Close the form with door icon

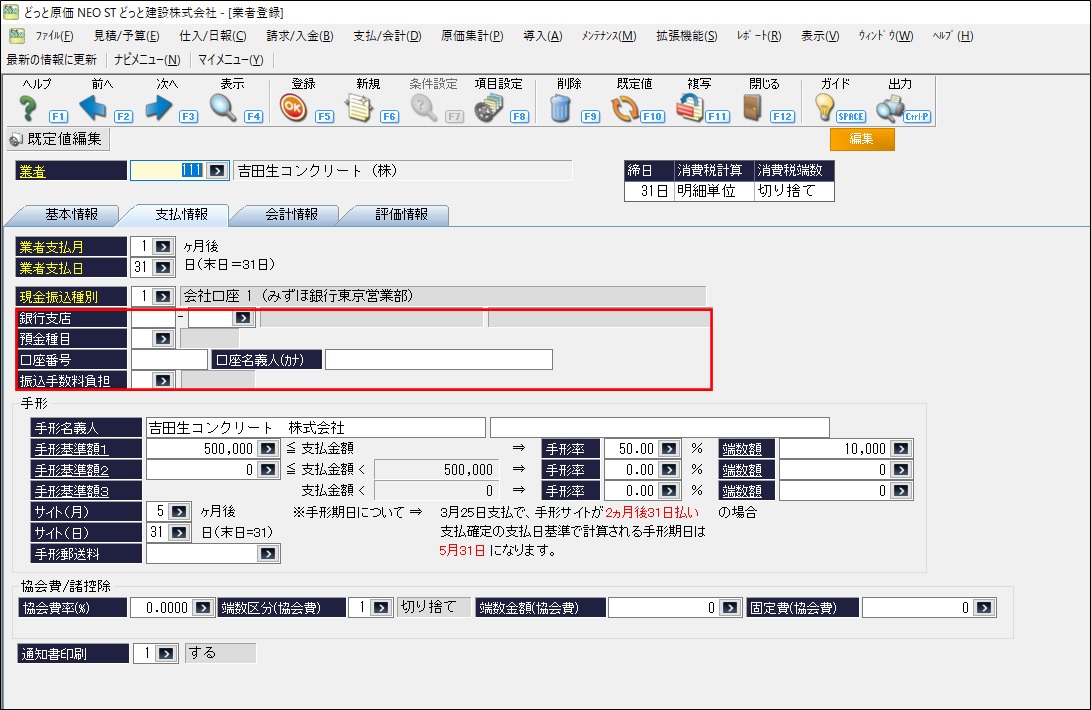754,107
